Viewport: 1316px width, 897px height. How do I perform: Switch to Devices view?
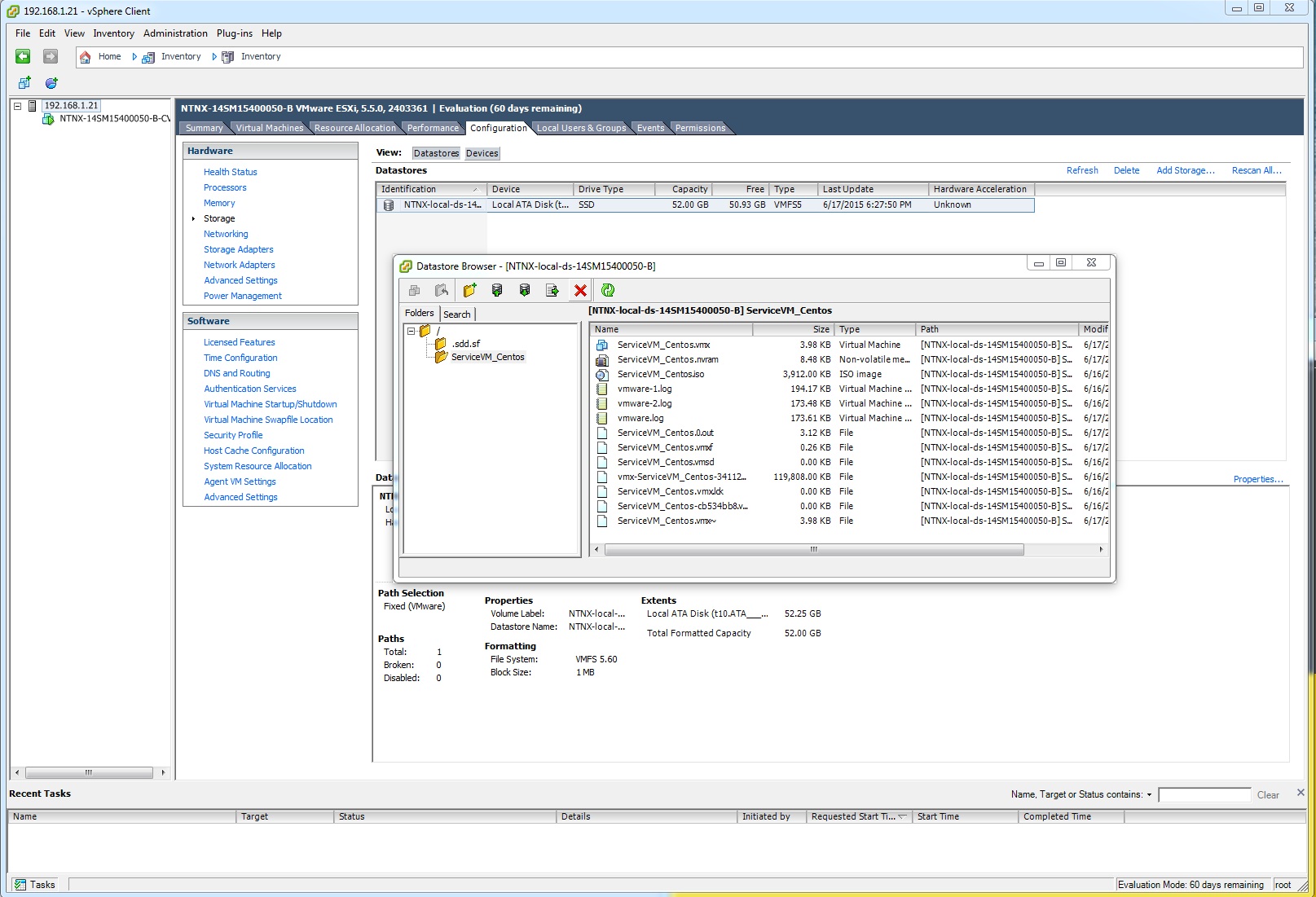click(482, 153)
